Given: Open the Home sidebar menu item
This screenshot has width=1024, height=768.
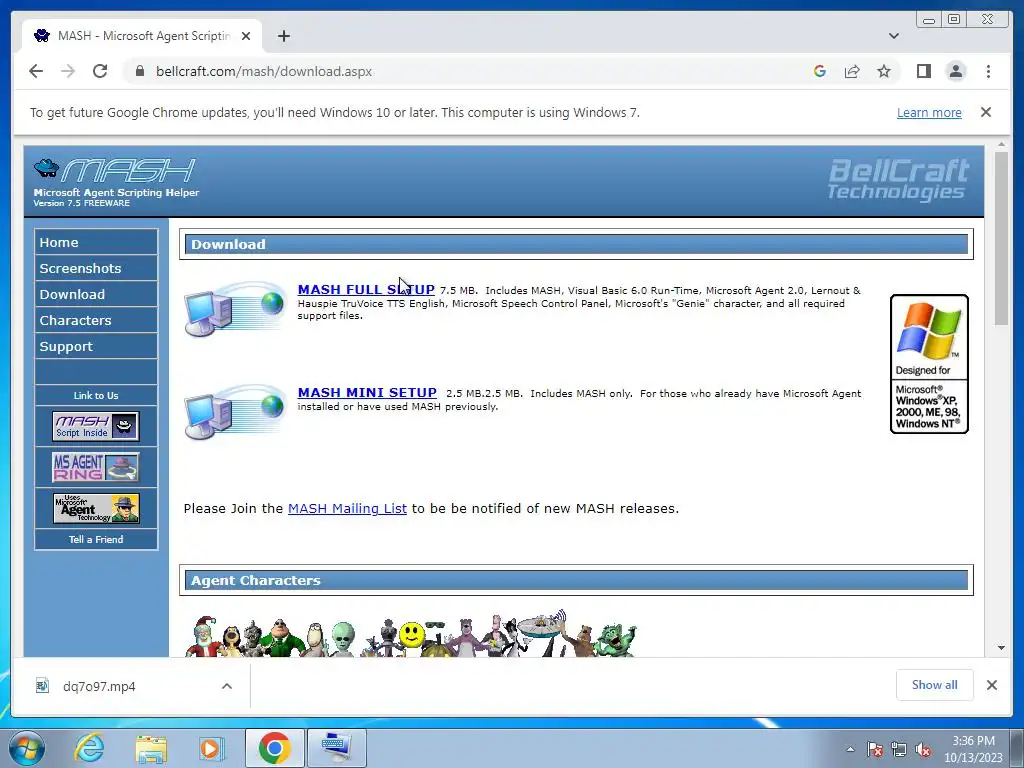Looking at the screenshot, I should click(x=96, y=242).
